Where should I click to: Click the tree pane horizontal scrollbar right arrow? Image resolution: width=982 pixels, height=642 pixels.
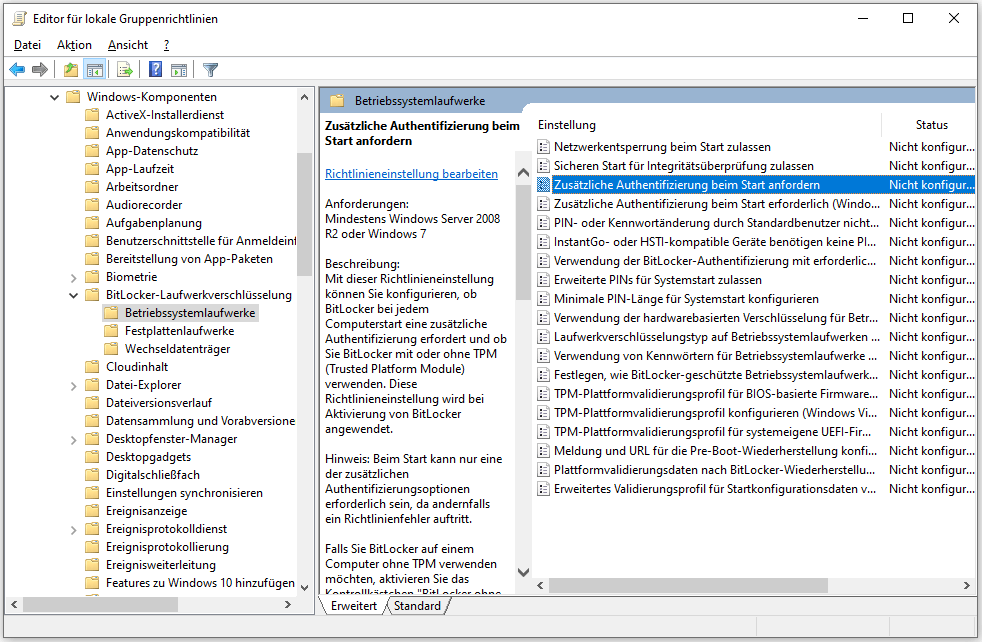coord(287,604)
